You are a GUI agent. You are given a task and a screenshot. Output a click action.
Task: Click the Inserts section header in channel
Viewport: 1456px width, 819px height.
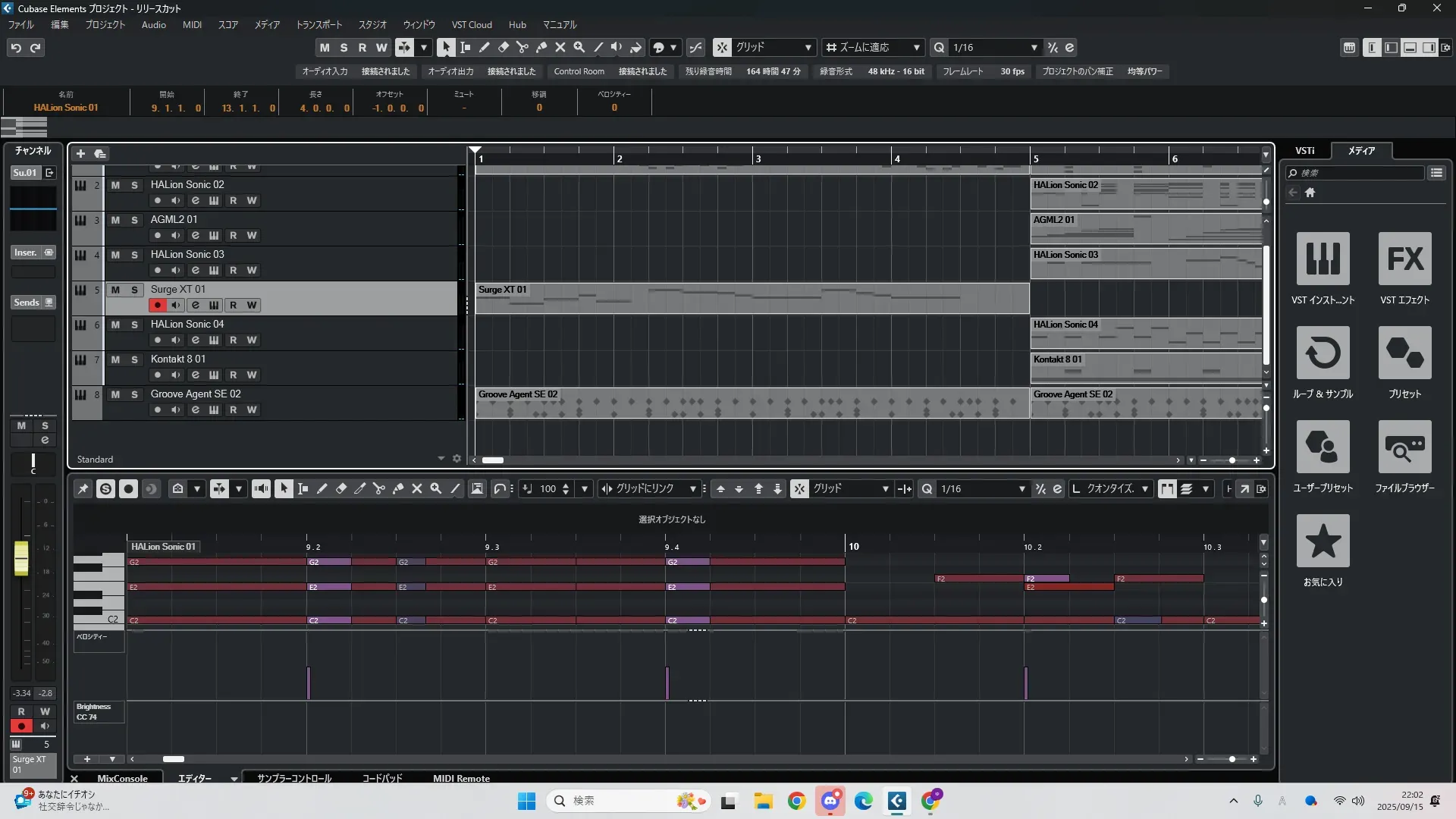click(x=26, y=253)
